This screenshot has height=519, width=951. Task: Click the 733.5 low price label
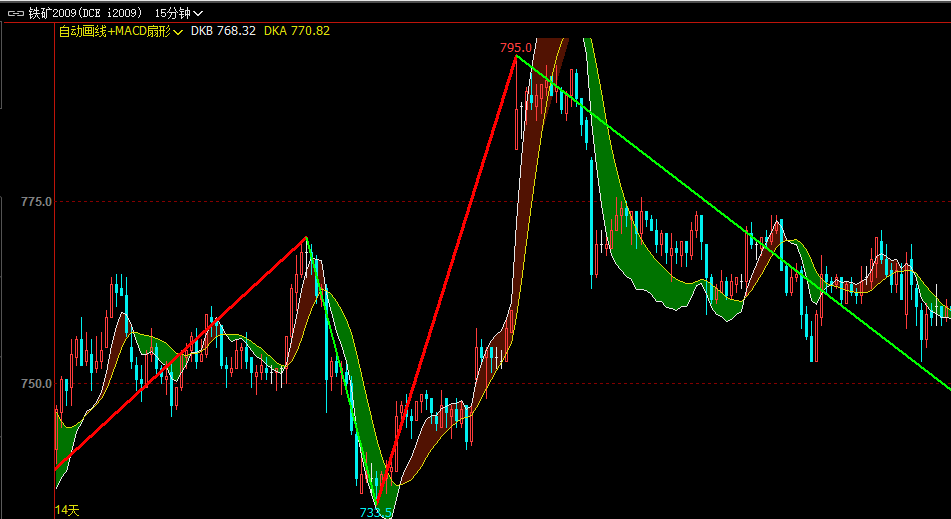(376, 513)
